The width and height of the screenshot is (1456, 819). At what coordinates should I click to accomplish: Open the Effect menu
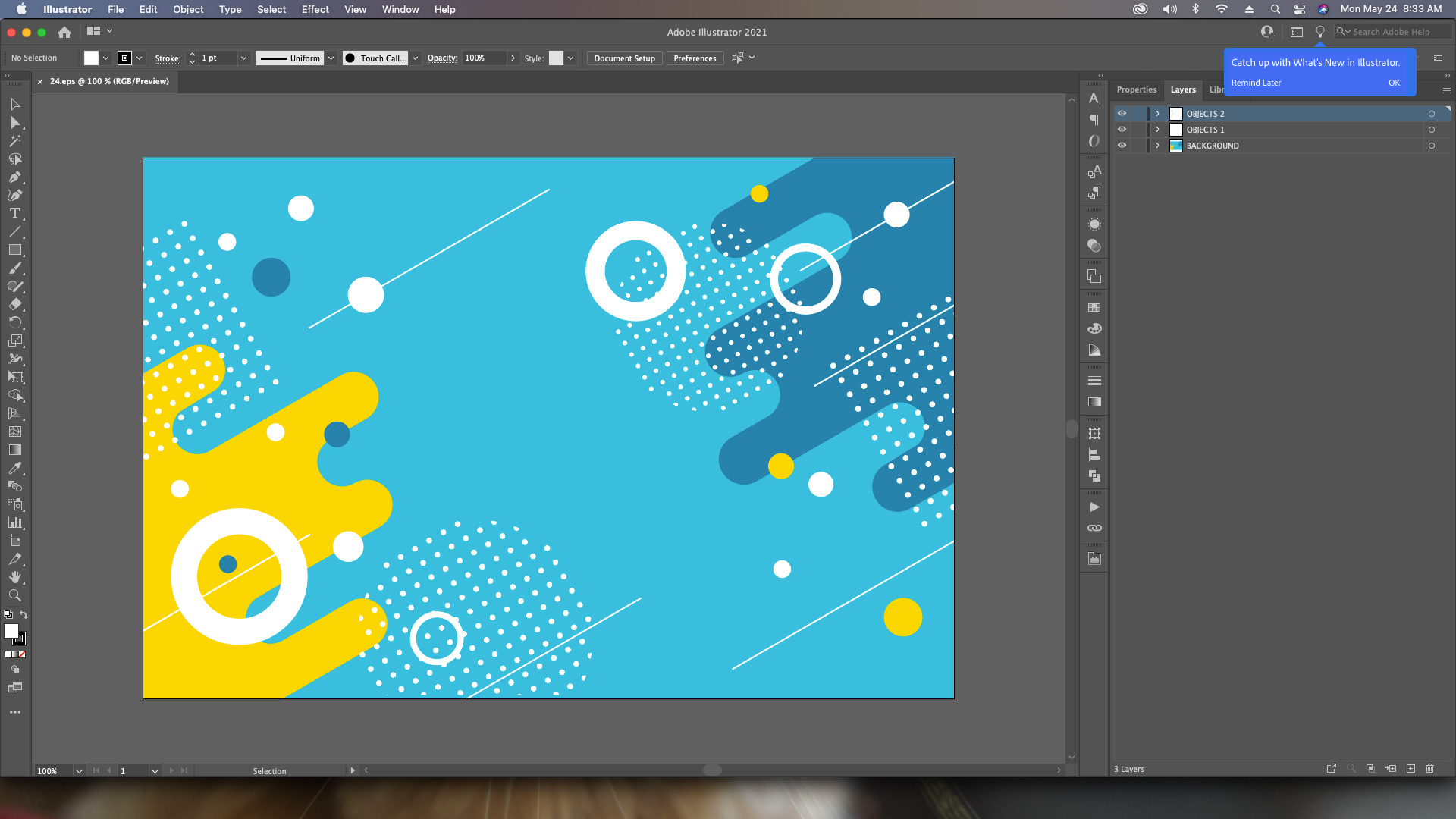click(x=315, y=9)
